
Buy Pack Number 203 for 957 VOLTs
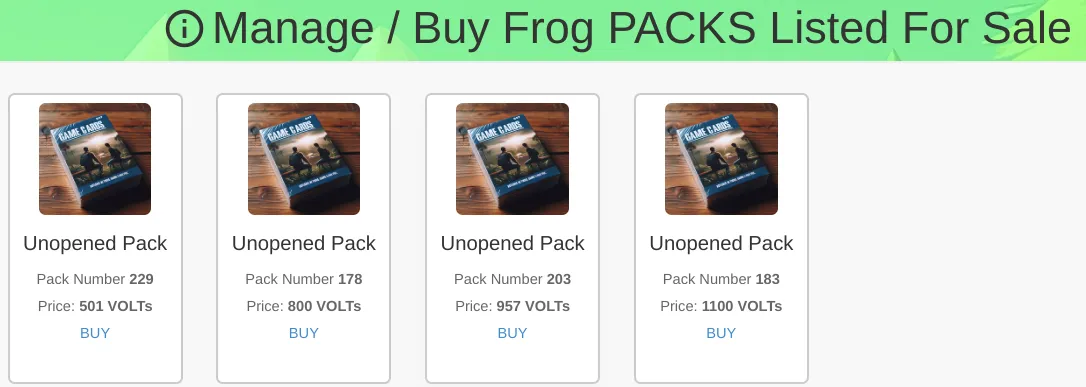pyautogui.click(x=513, y=333)
